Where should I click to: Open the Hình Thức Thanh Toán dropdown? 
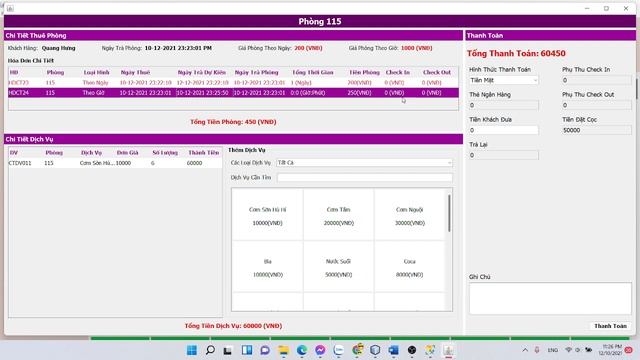[x=504, y=80]
